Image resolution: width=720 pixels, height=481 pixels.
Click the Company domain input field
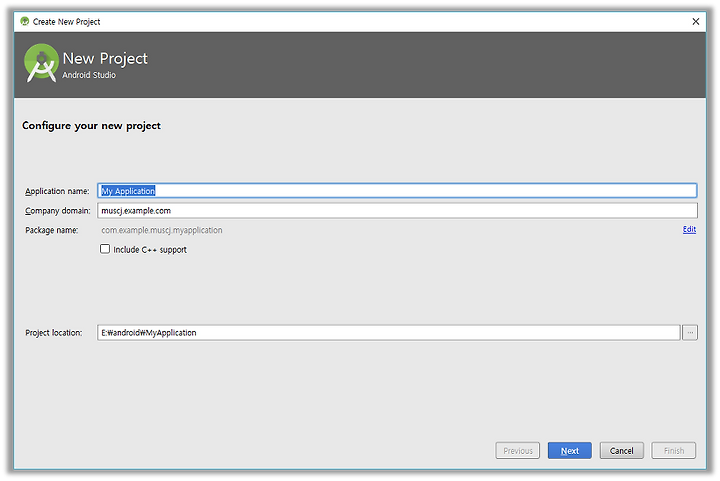point(397,211)
